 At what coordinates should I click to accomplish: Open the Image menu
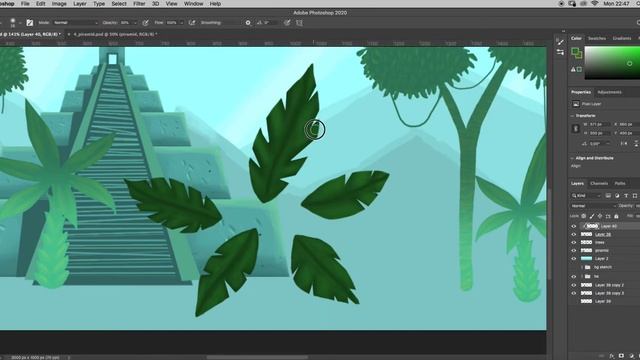point(59,4)
